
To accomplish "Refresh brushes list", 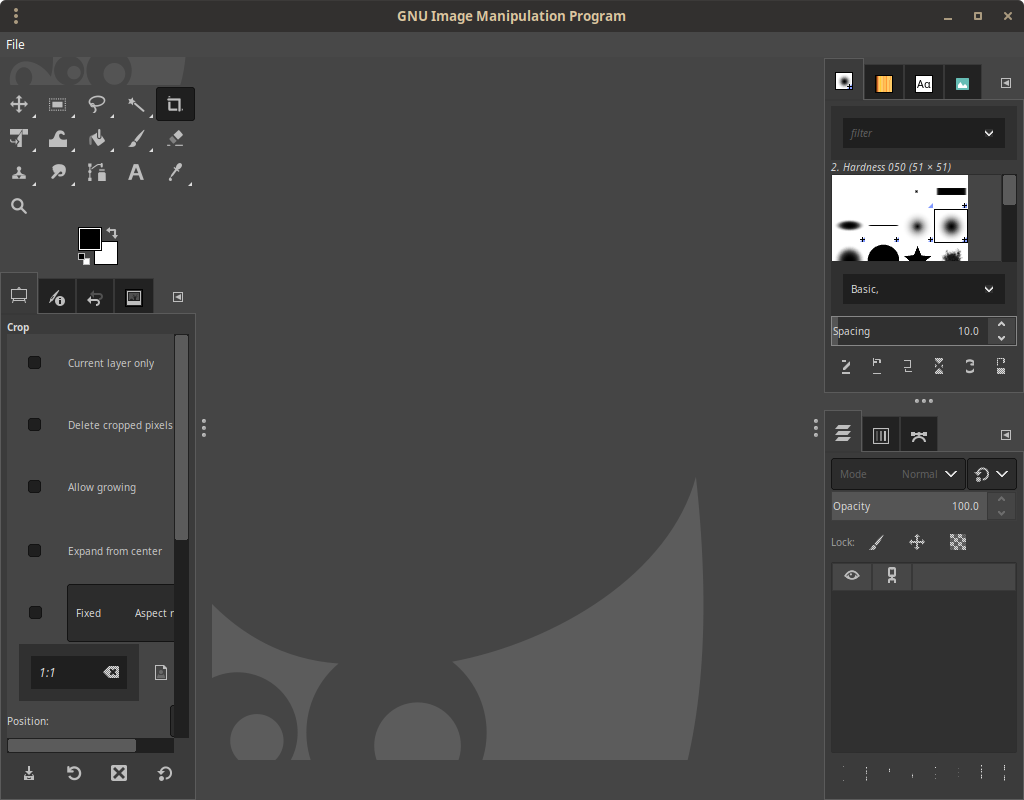I will click(x=970, y=366).
